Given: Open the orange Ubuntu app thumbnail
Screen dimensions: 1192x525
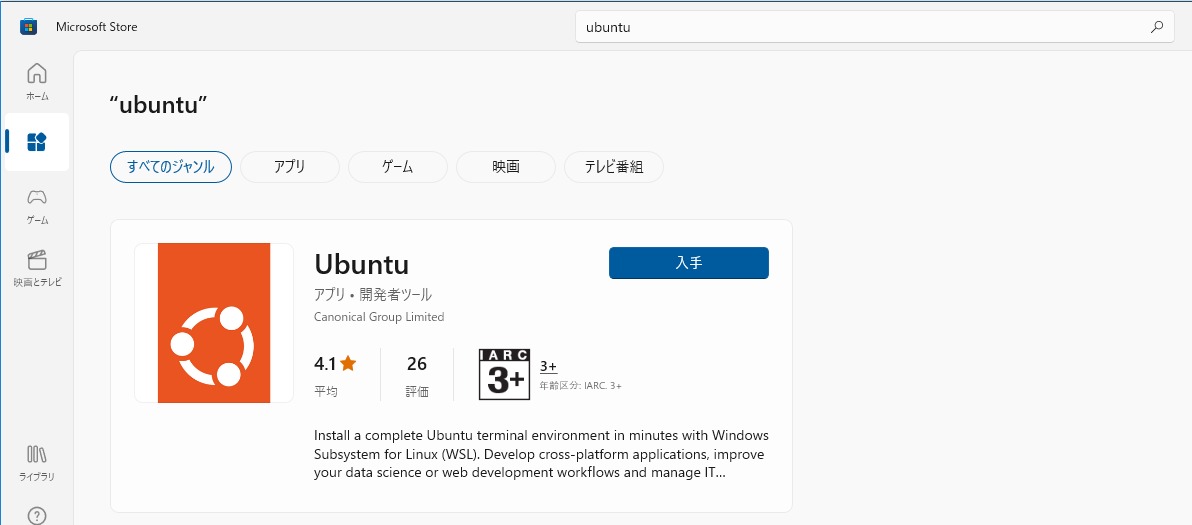Looking at the screenshot, I should point(214,323).
